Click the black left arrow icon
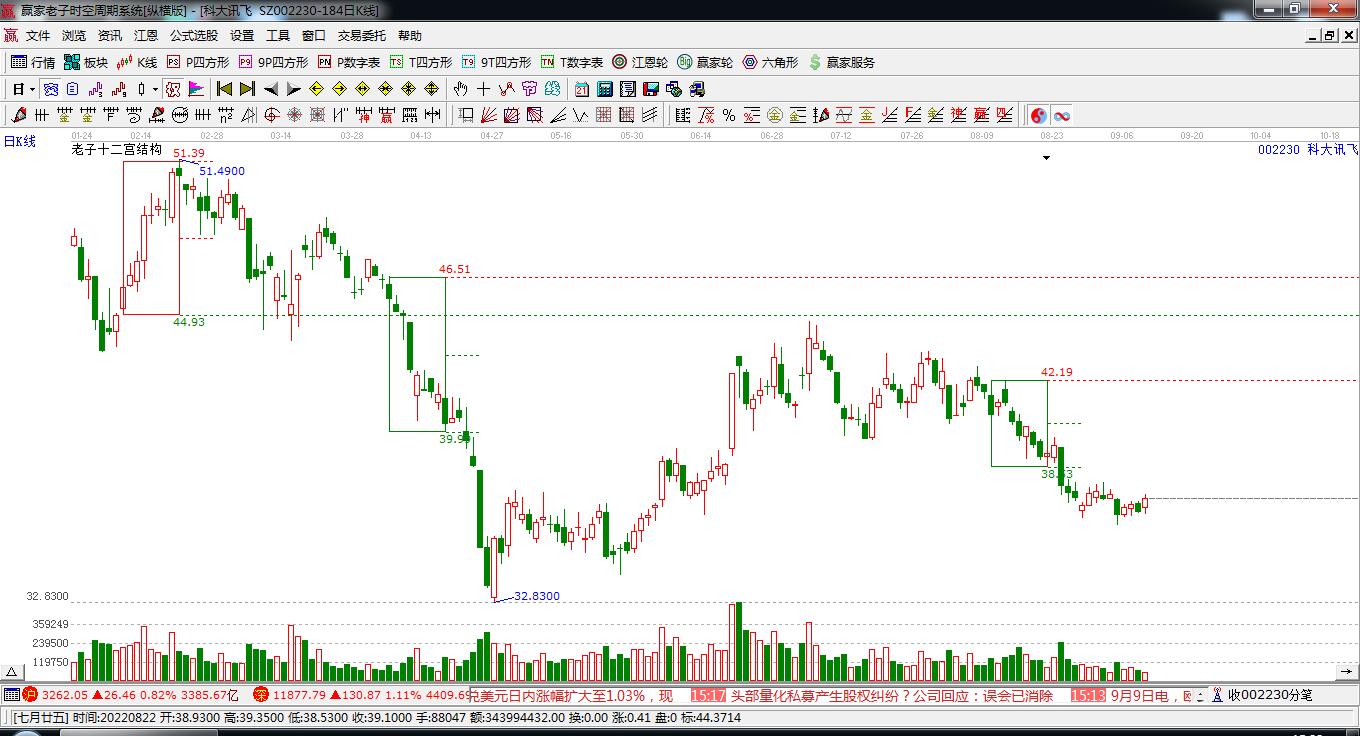Viewport: 1360px width, 736px height. coord(270,89)
